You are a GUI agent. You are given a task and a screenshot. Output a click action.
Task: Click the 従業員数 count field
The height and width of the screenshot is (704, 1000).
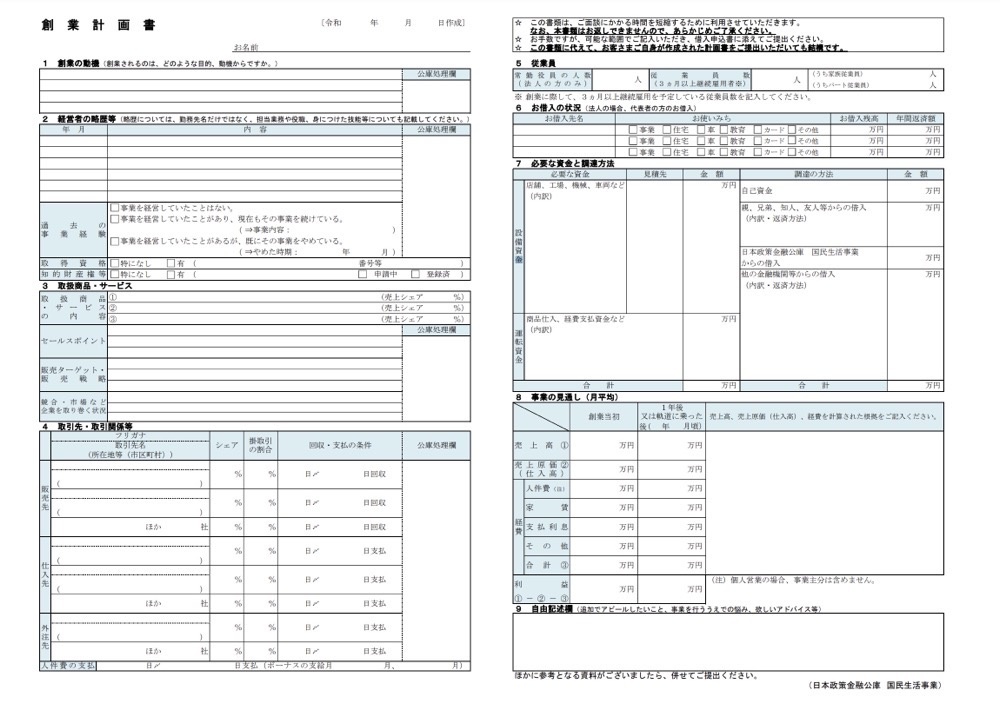[779, 80]
